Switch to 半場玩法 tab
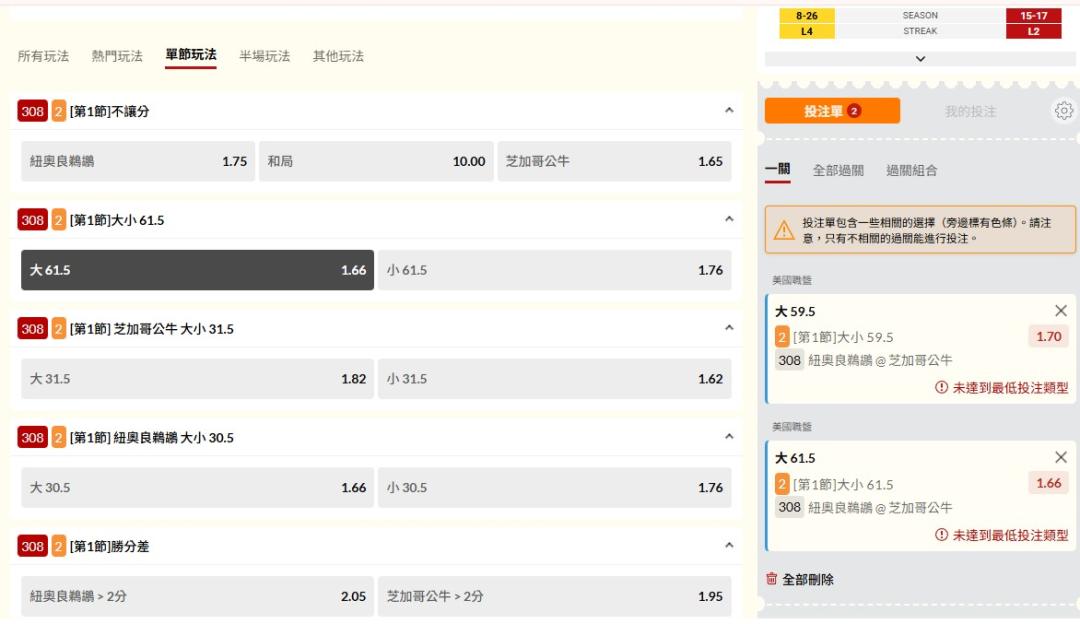1080x624 pixels. [264, 56]
